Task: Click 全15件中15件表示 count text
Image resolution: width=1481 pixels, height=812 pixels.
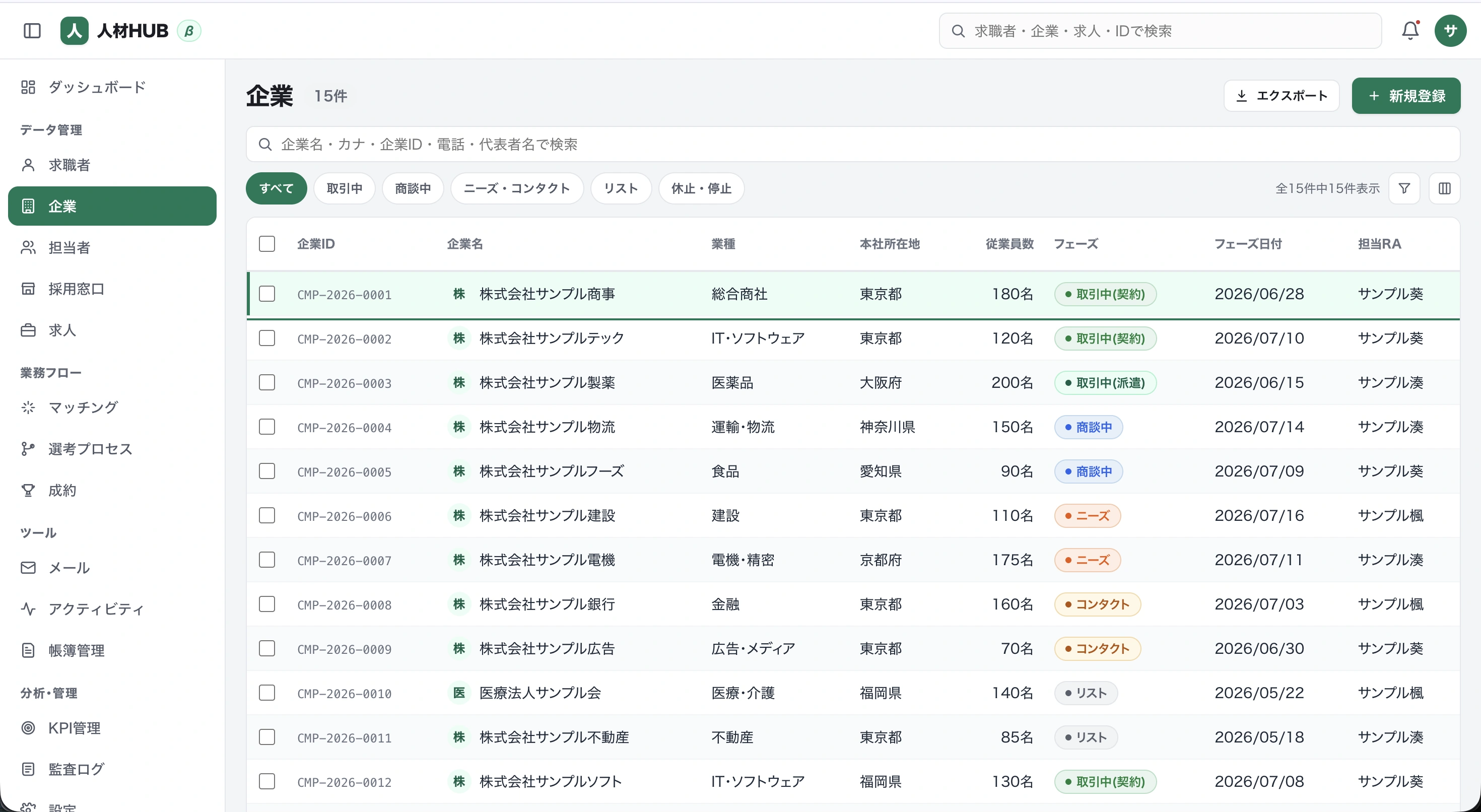Action: (x=1327, y=188)
